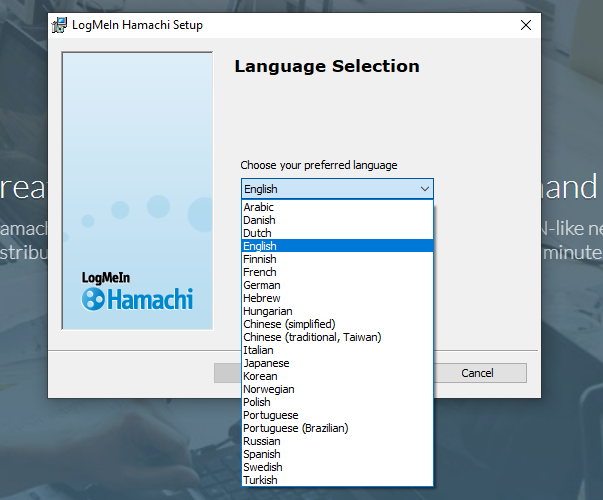Click the LogMeIn Hamachi logo banner
The width and height of the screenshot is (603, 500).
pos(137,191)
